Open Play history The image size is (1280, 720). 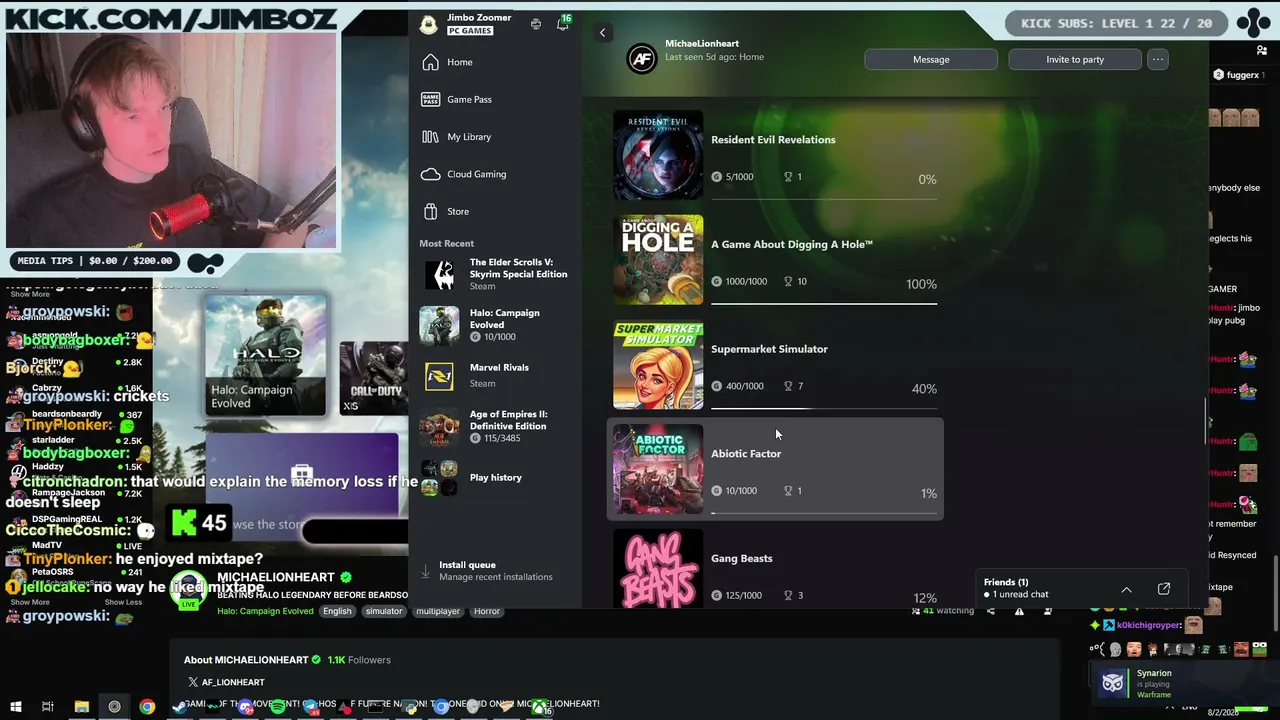[x=495, y=477]
